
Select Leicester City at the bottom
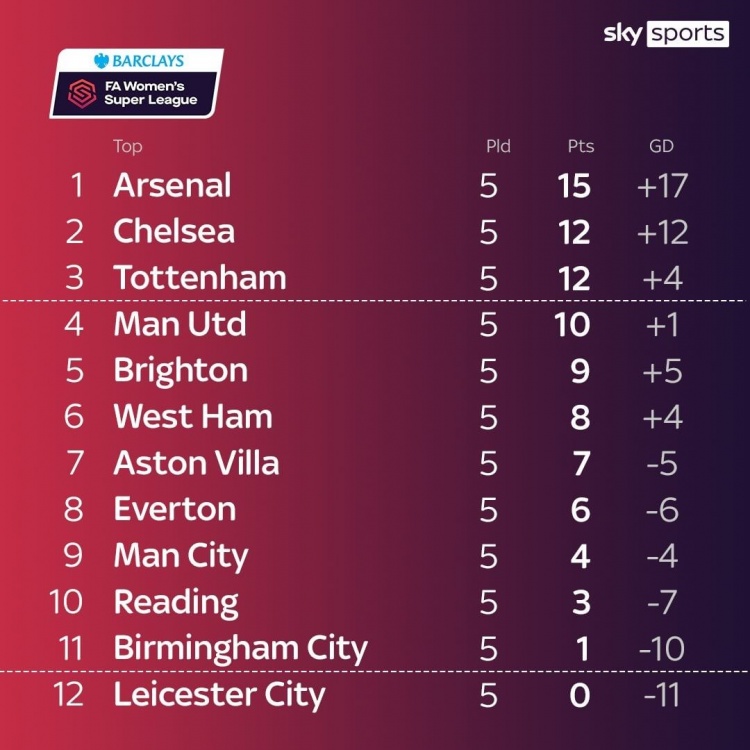[x=219, y=695]
